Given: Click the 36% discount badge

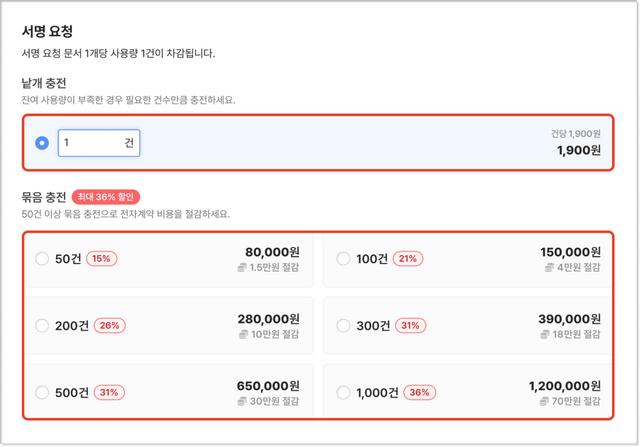Looking at the screenshot, I should (419, 392).
